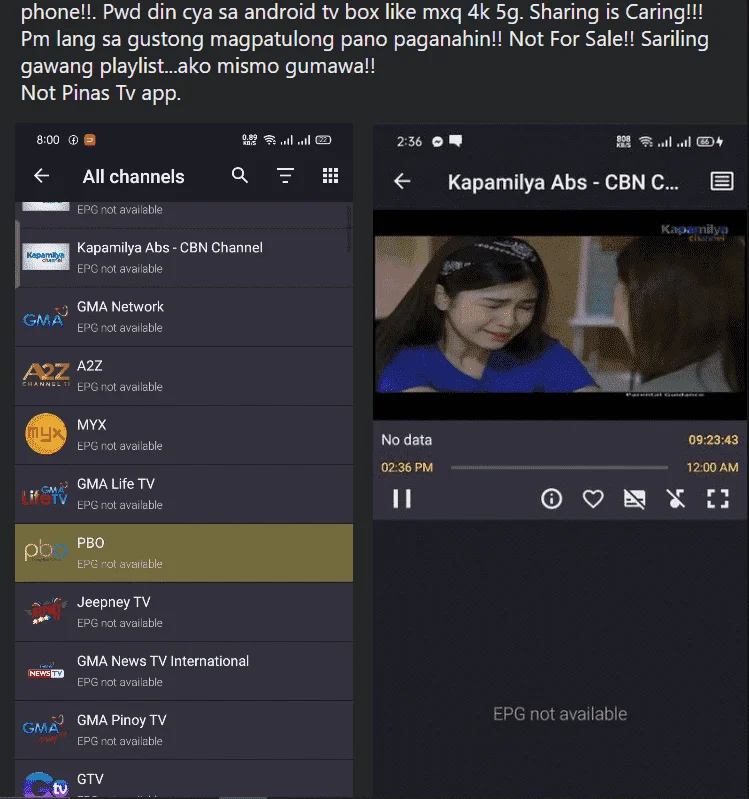This screenshot has width=749, height=799.
Task: Select GMA Pinoy TV channel
Action: point(184,730)
